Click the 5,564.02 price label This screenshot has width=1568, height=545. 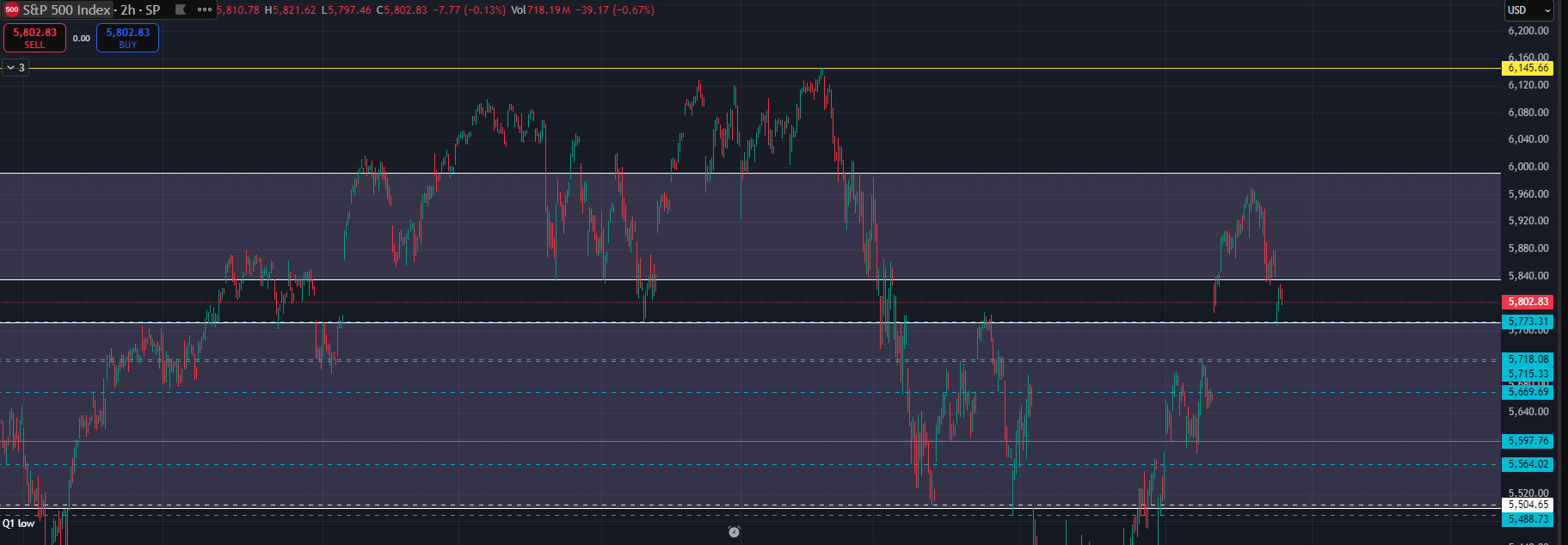tap(1528, 464)
